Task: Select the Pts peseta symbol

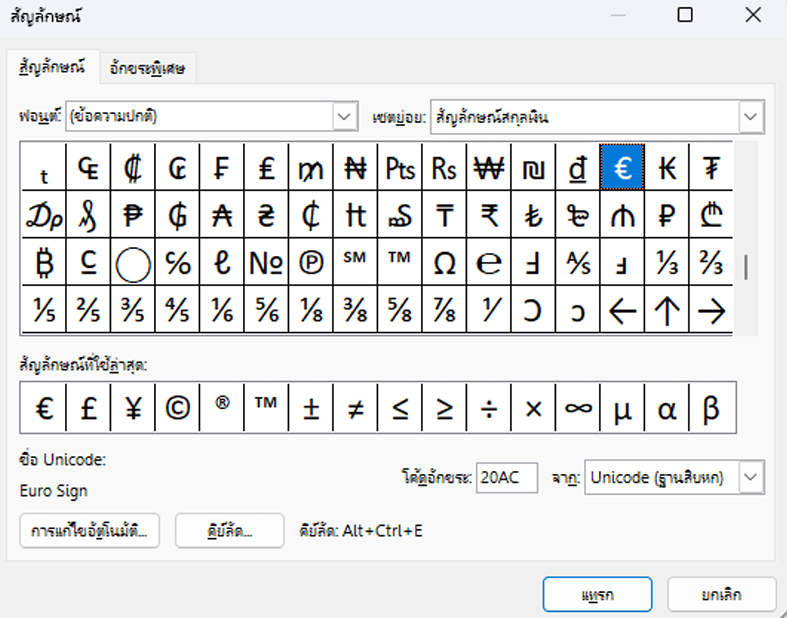Action: point(400,168)
